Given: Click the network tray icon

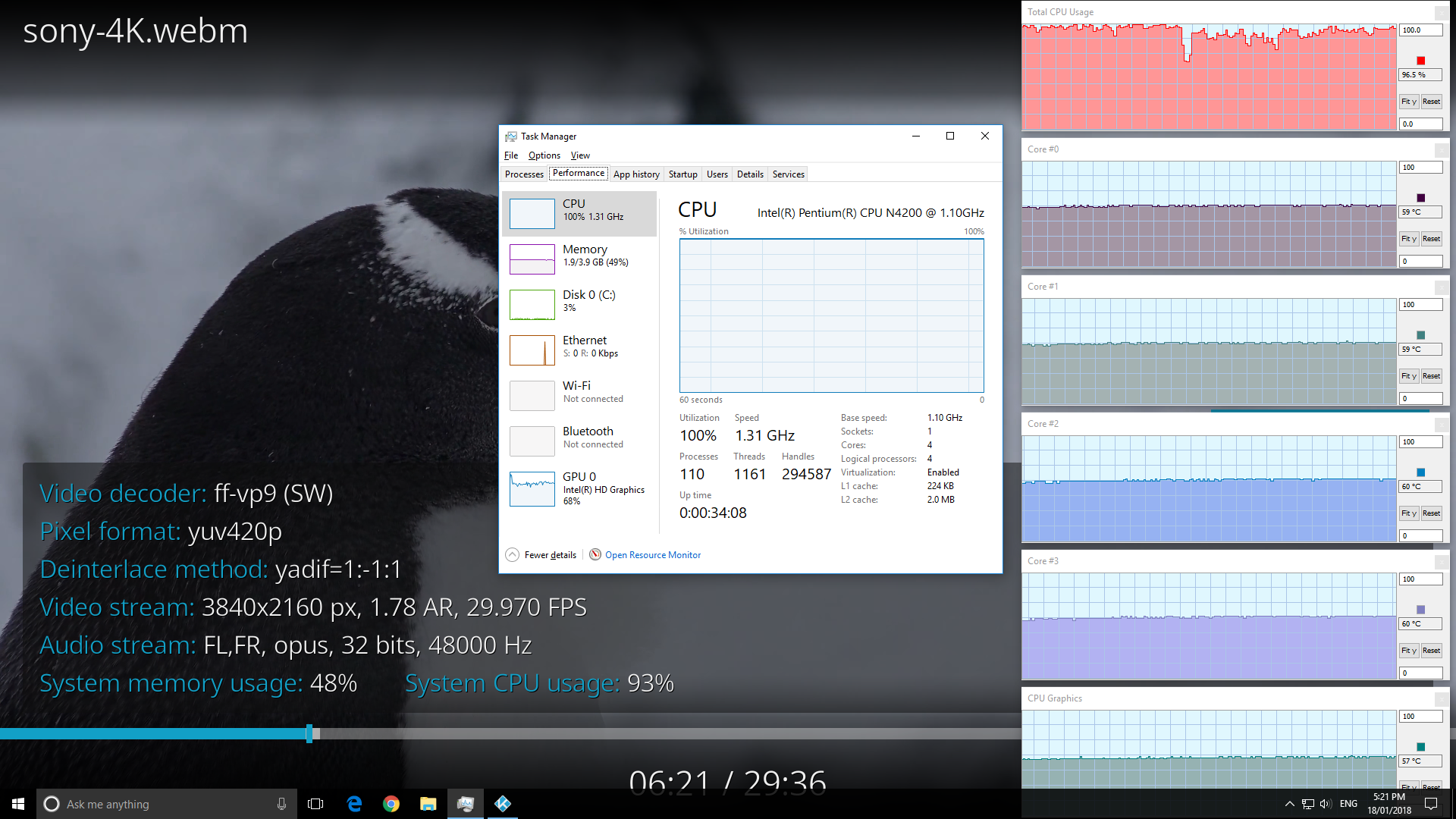Looking at the screenshot, I should coord(1307,804).
